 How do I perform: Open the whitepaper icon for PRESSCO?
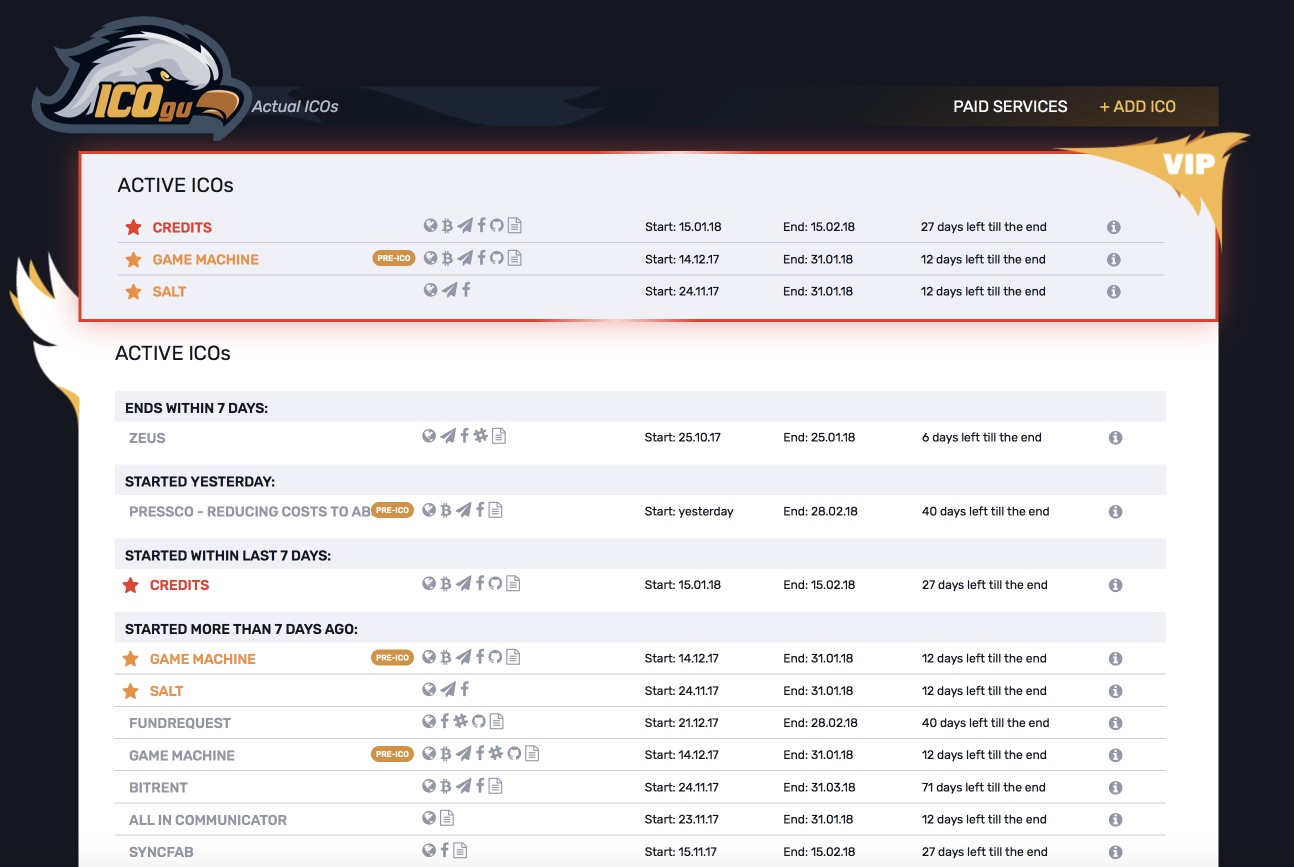pos(496,510)
